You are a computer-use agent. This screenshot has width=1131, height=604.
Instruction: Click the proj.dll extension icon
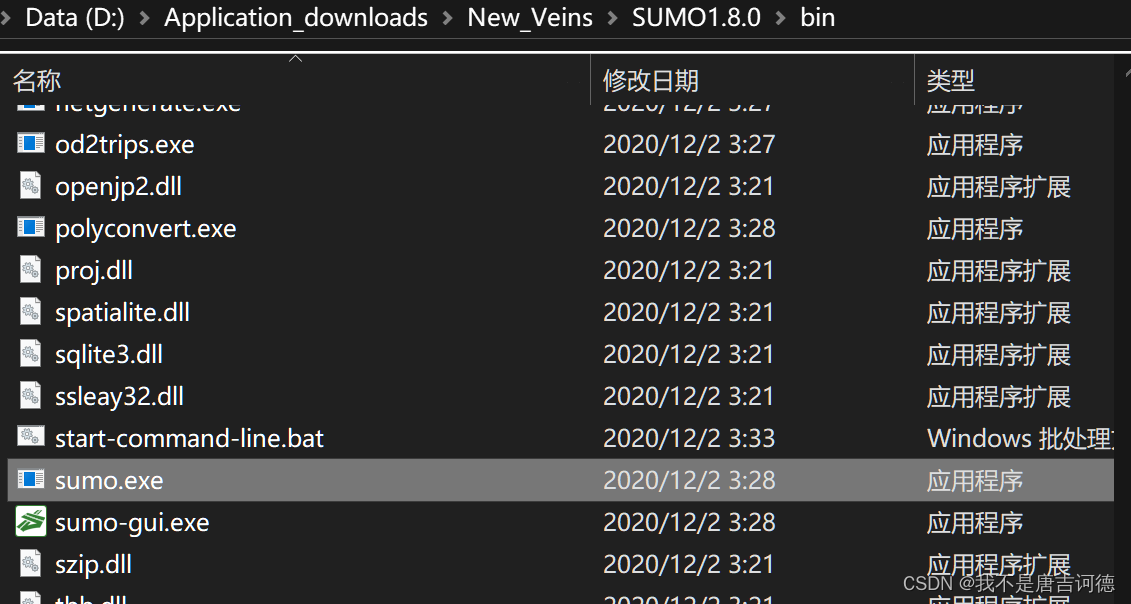pyautogui.click(x=31, y=269)
